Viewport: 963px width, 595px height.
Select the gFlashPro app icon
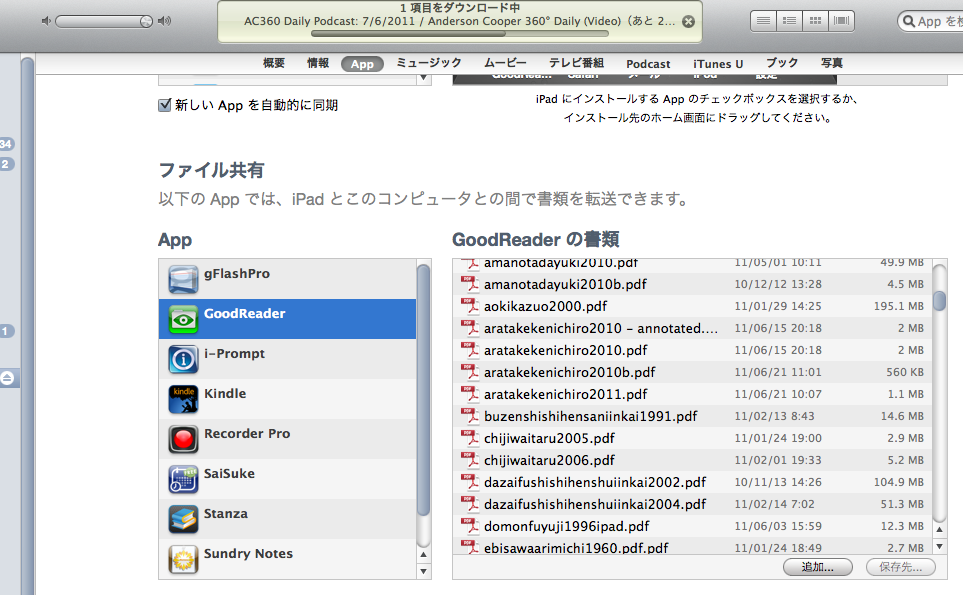pyautogui.click(x=183, y=279)
